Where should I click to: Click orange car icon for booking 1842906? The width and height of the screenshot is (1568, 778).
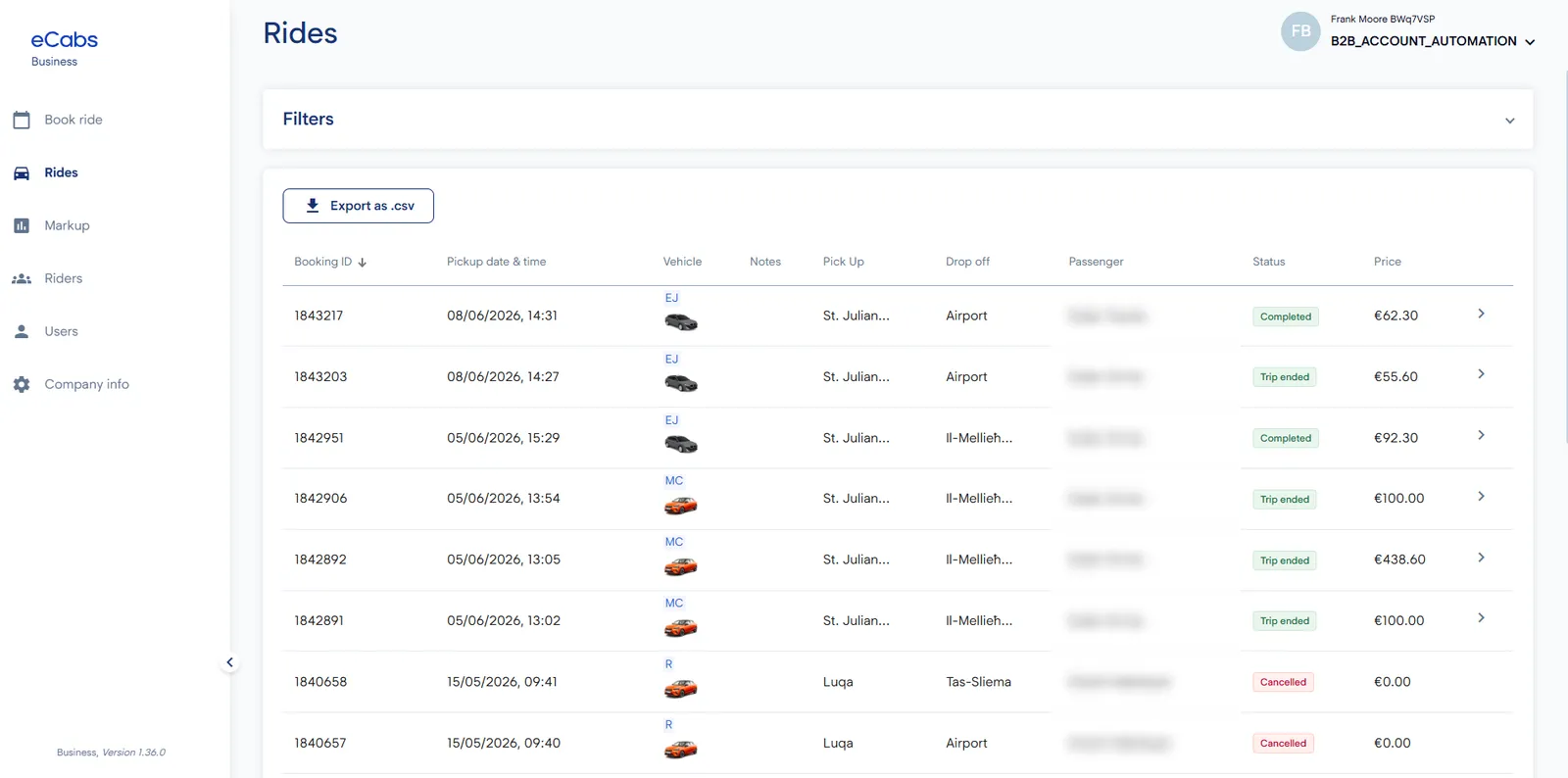point(681,506)
